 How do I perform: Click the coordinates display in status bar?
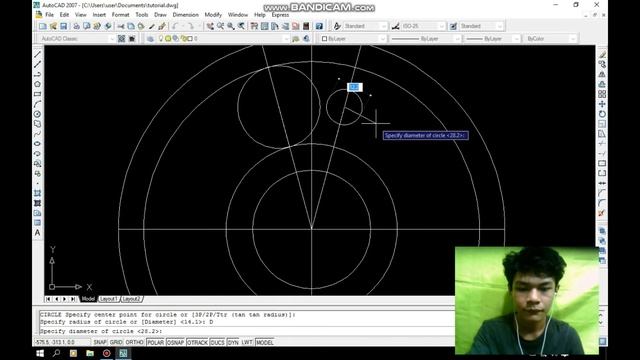pos(62,342)
